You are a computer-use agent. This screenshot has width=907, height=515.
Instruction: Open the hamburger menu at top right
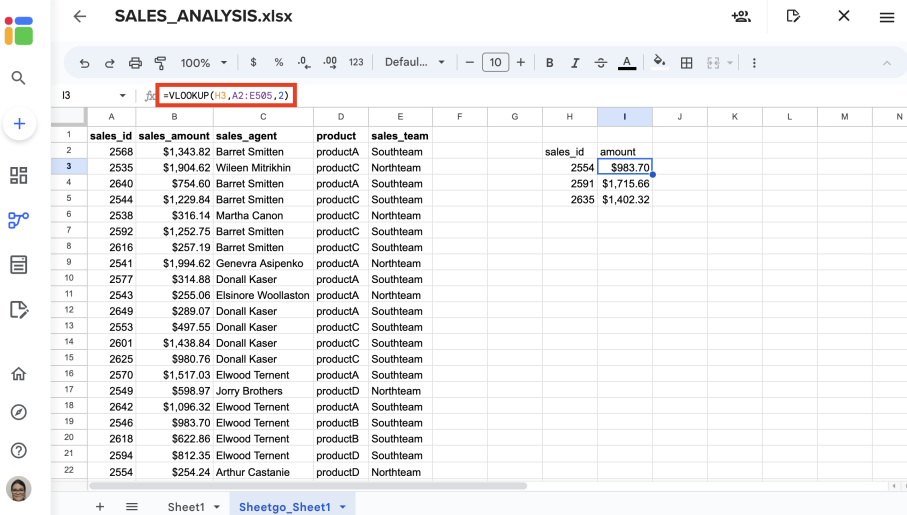[x=887, y=17]
